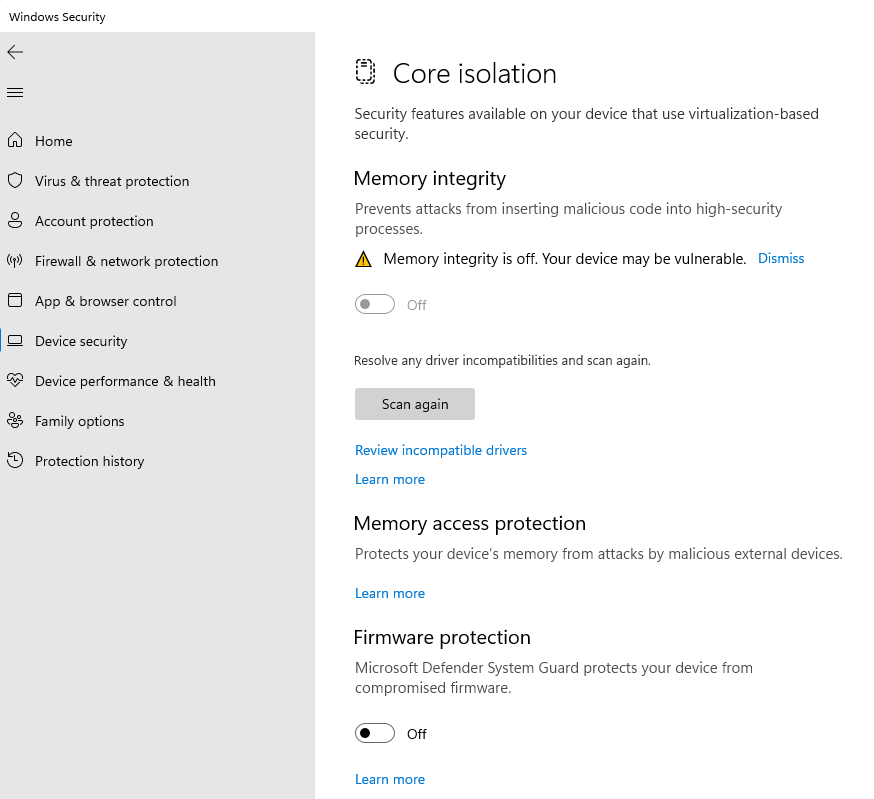874x799 pixels.
Task: Click Learn more under Memory integrity
Action: [x=390, y=479]
